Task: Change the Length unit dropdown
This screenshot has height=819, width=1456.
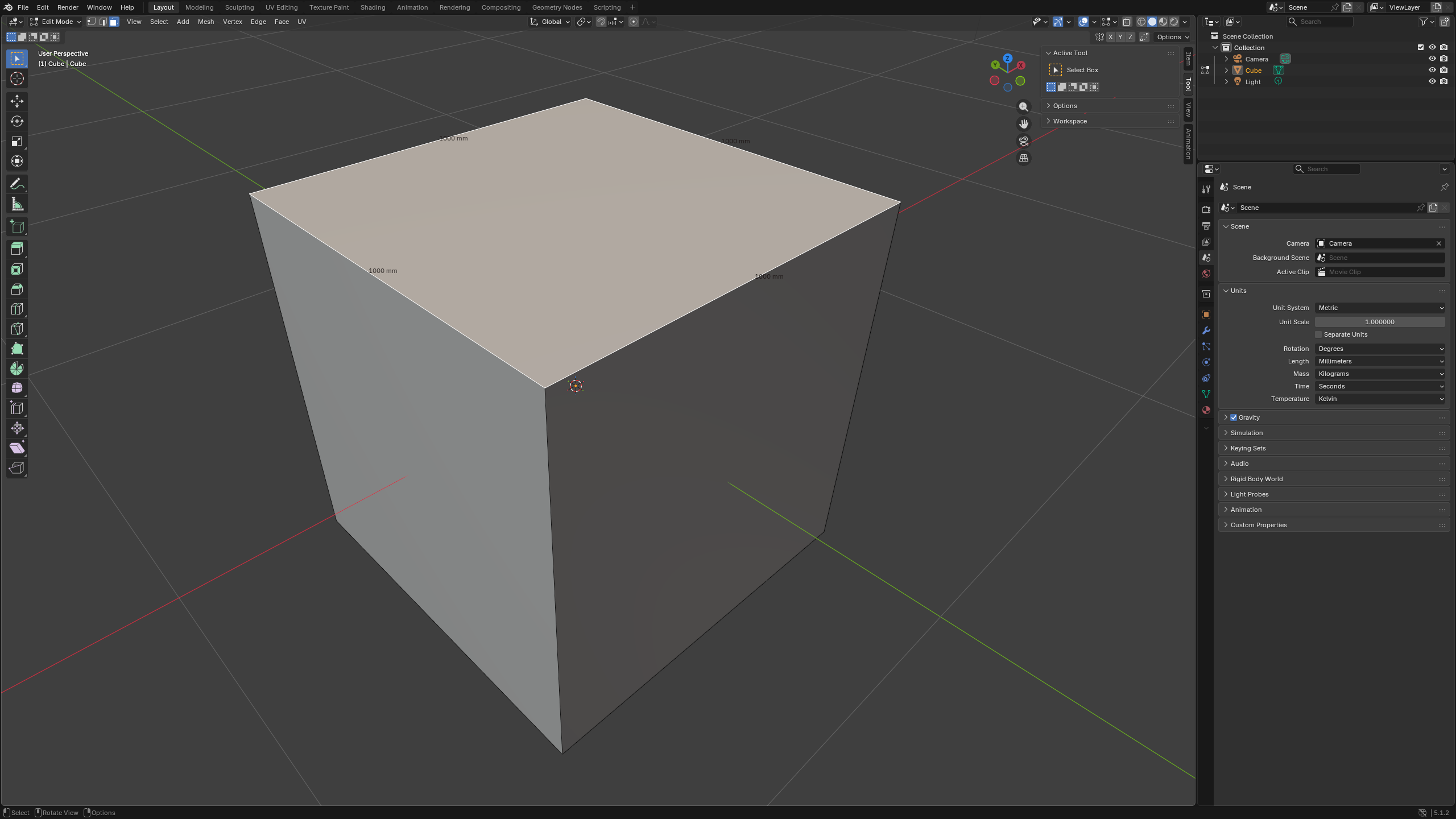Action: point(1380,361)
